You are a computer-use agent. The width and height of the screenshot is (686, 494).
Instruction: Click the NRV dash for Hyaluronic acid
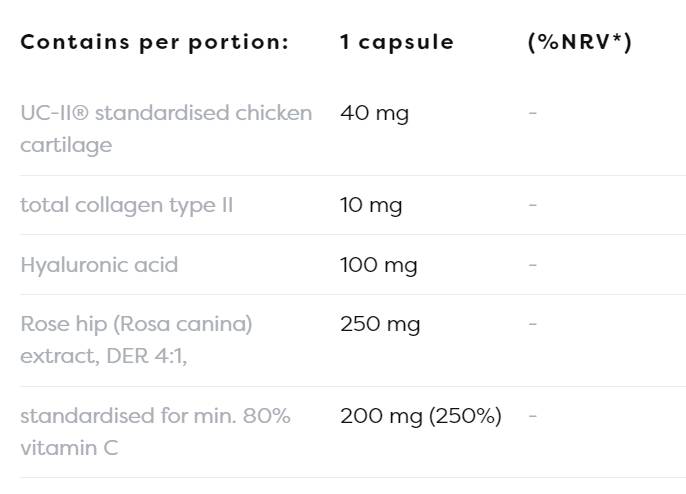coord(533,265)
